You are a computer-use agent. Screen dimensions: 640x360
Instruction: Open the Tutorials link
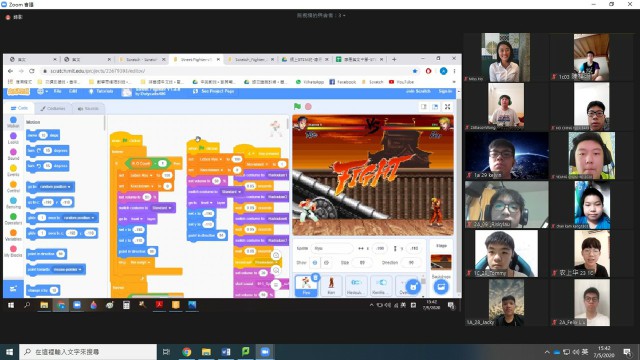(x=101, y=91)
